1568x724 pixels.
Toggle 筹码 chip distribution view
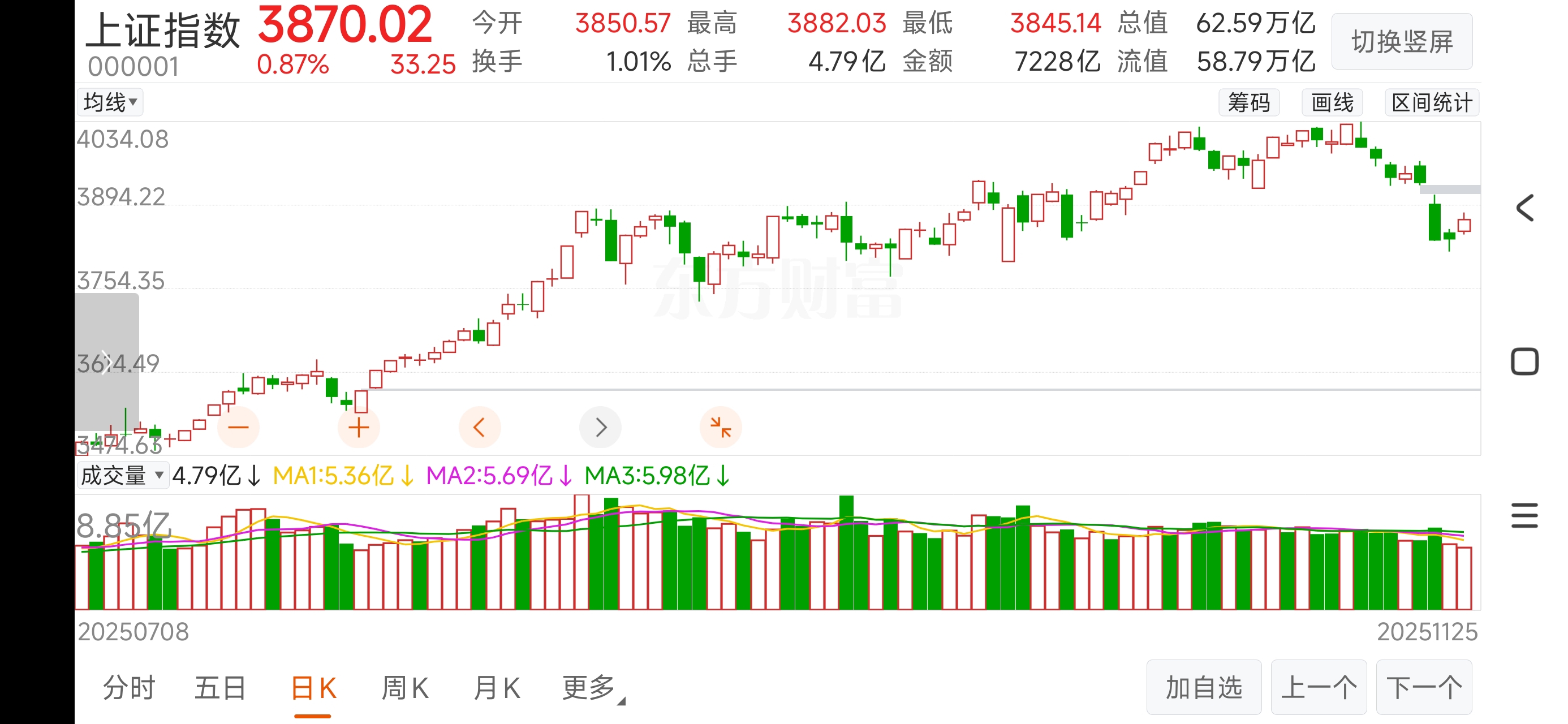point(1249,102)
